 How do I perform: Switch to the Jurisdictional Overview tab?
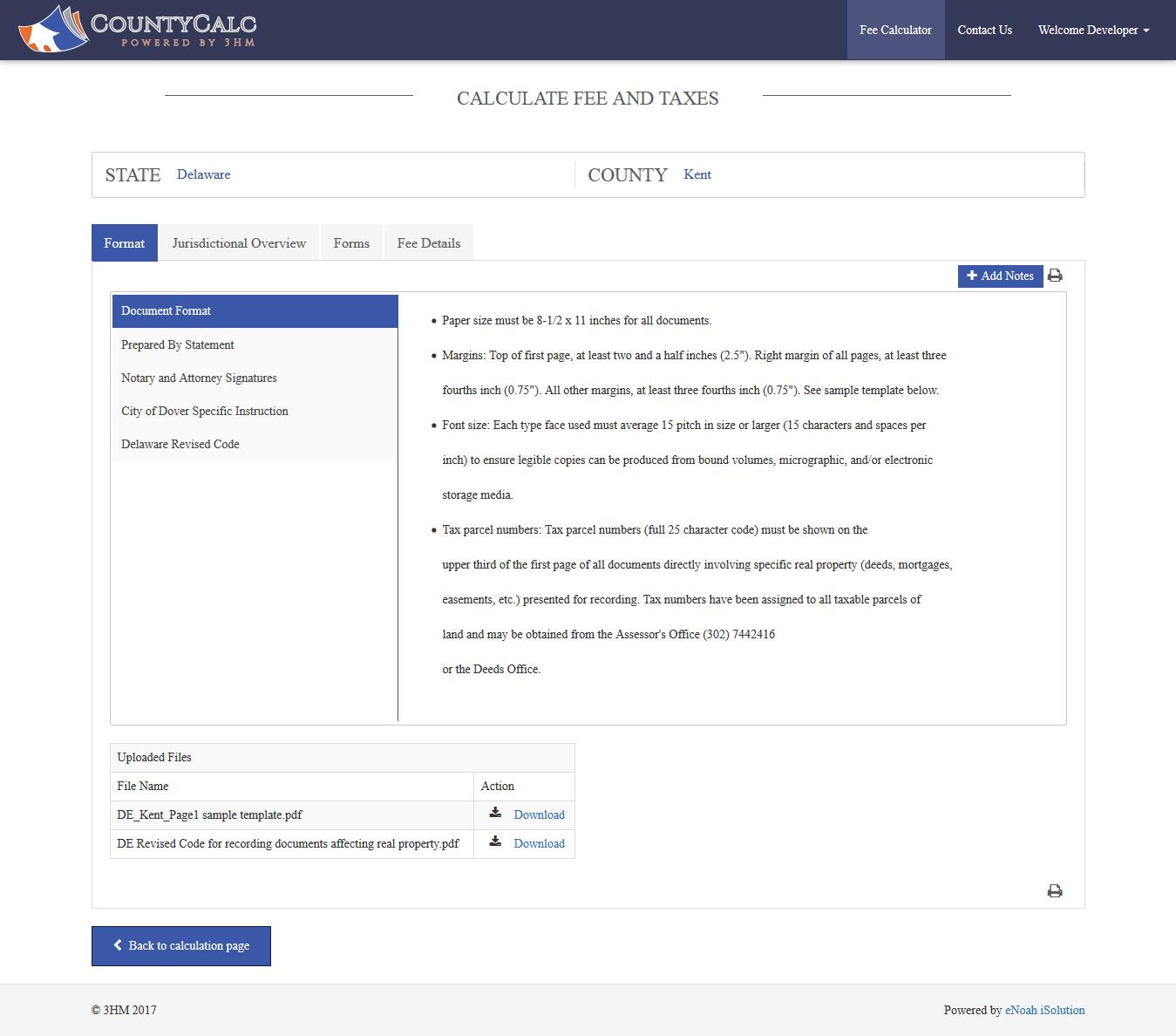tap(238, 242)
